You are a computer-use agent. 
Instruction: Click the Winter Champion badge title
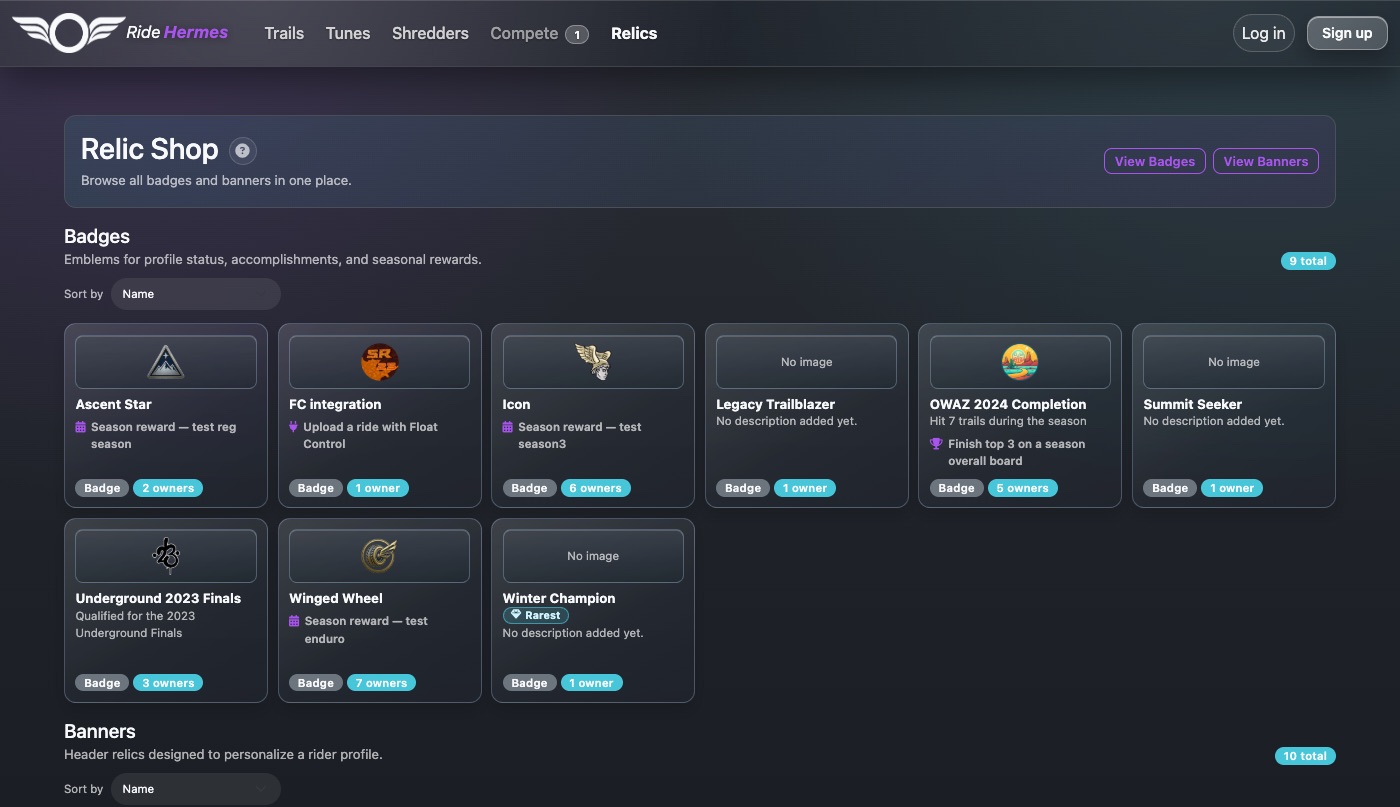coord(559,598)
